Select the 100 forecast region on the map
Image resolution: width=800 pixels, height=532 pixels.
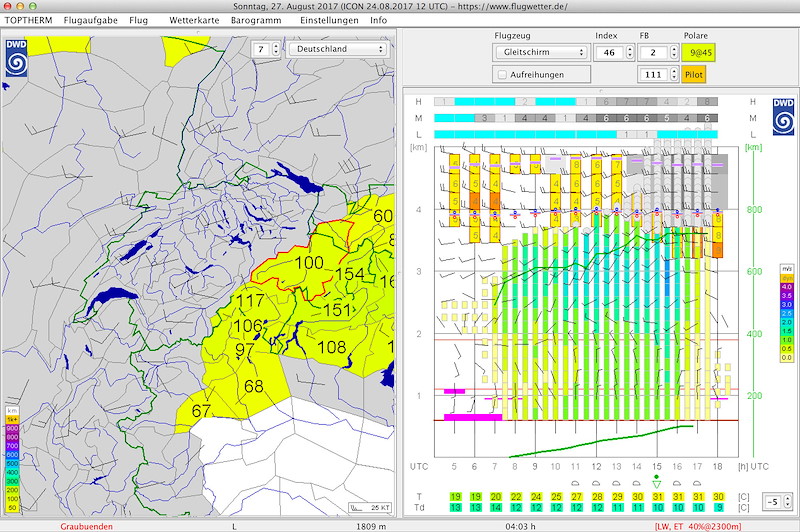point(309,262)
